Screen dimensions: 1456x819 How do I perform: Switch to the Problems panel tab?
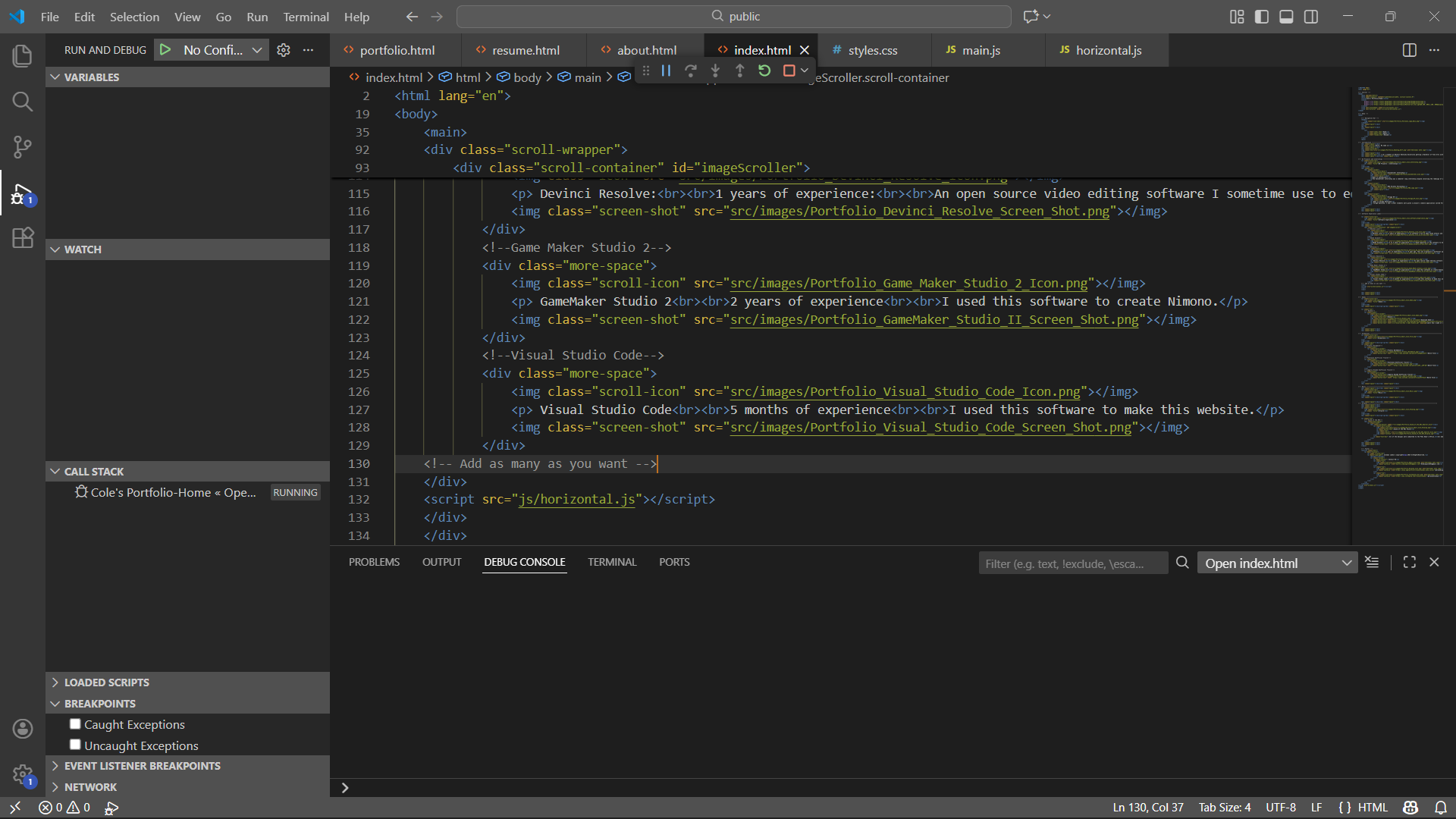[374, 562]
